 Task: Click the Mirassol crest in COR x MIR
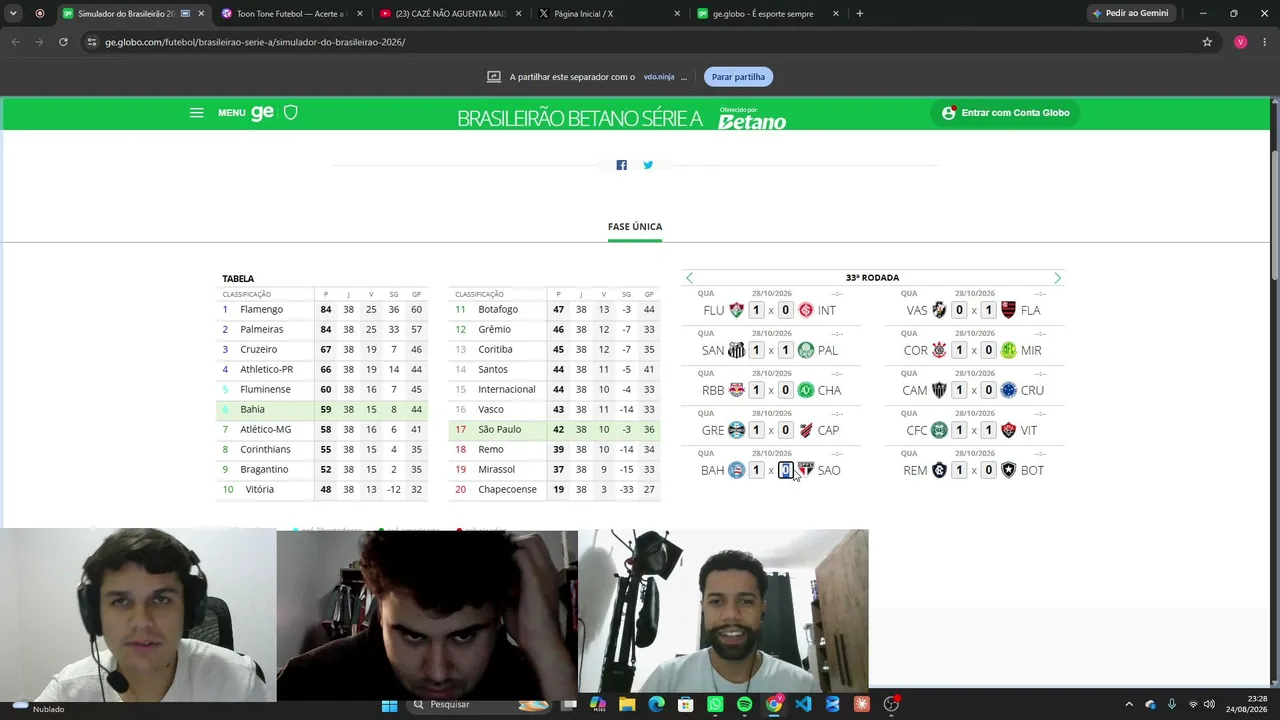point(1008,350)
